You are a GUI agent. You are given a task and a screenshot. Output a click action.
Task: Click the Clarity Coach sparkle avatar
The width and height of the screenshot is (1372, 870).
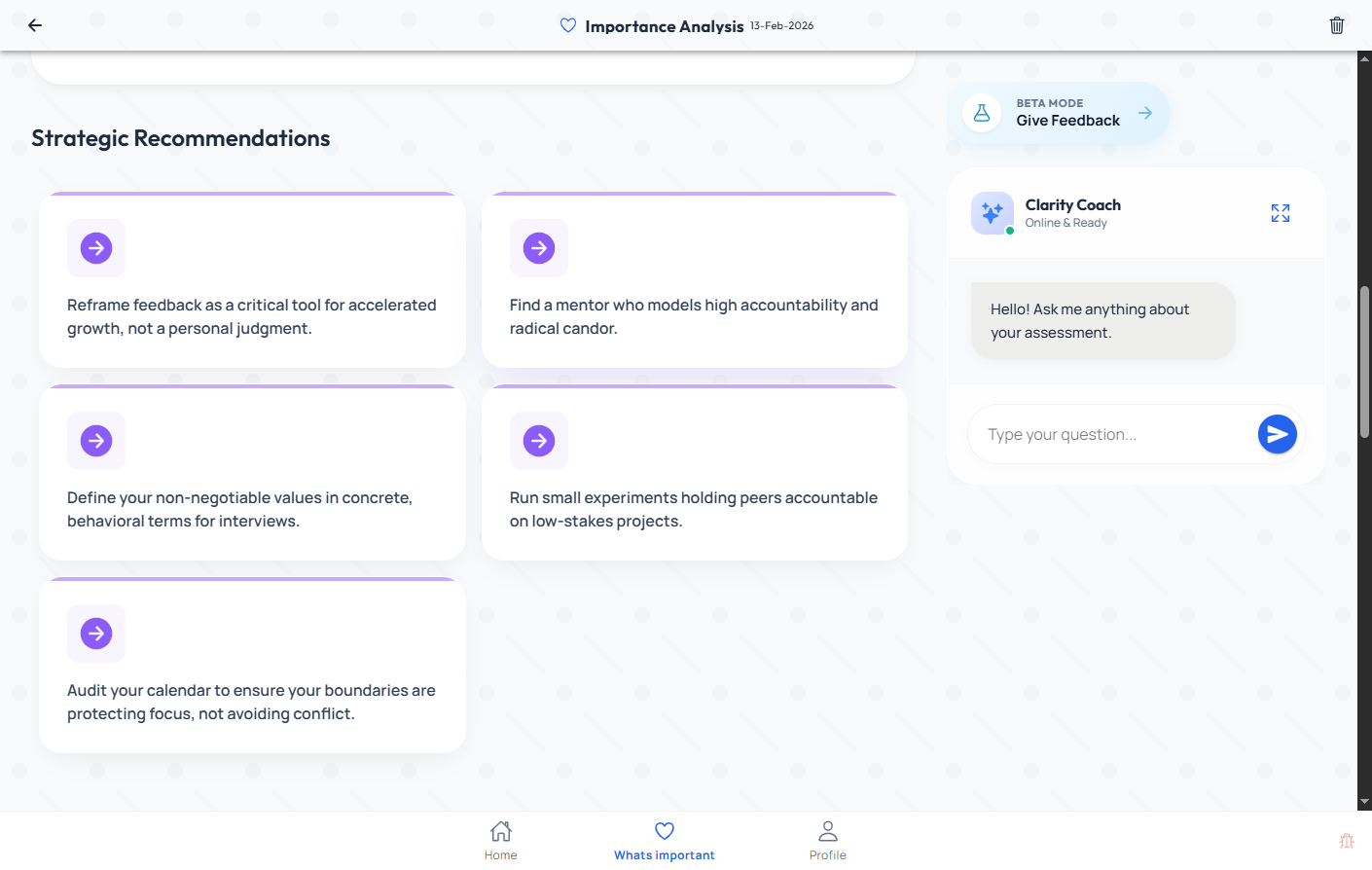point(992,212)
